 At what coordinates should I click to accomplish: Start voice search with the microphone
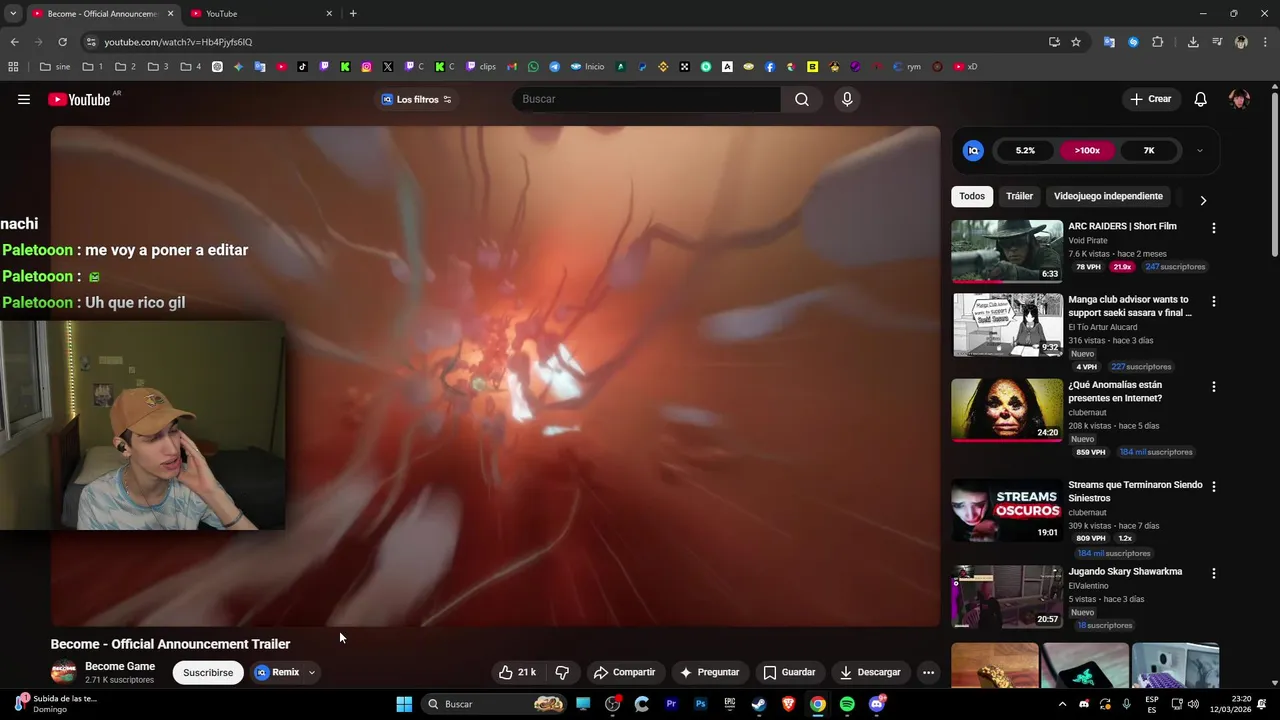click(847, 99)
